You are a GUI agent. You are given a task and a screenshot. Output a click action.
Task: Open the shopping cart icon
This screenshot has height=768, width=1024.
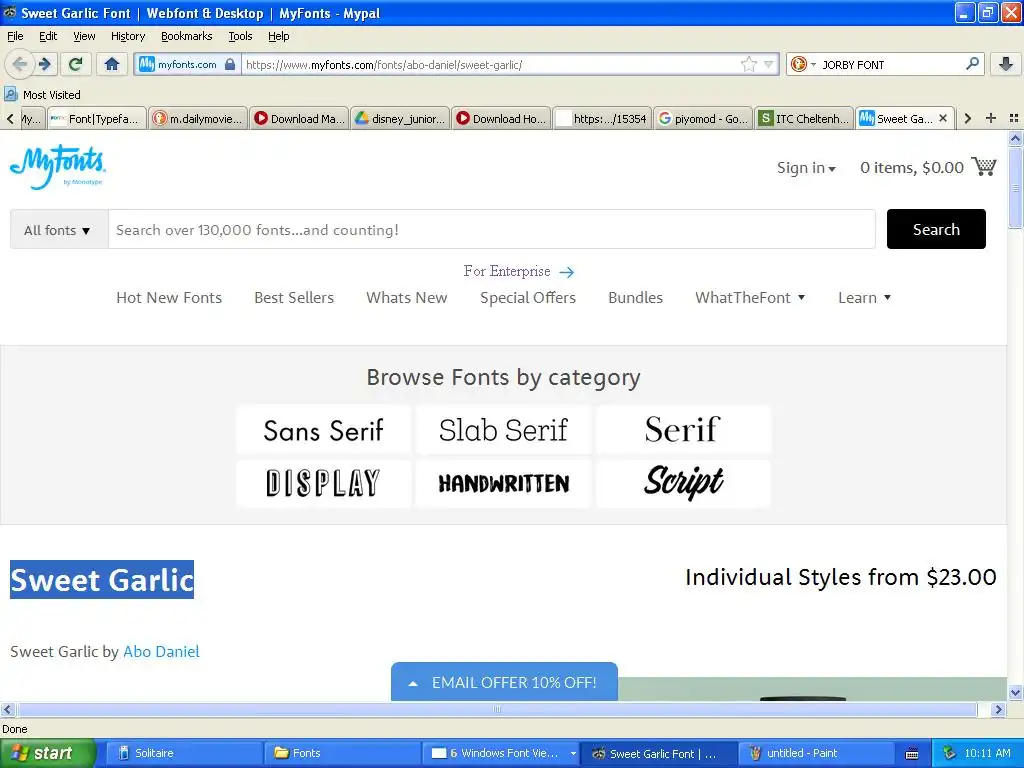click(984, 167)
